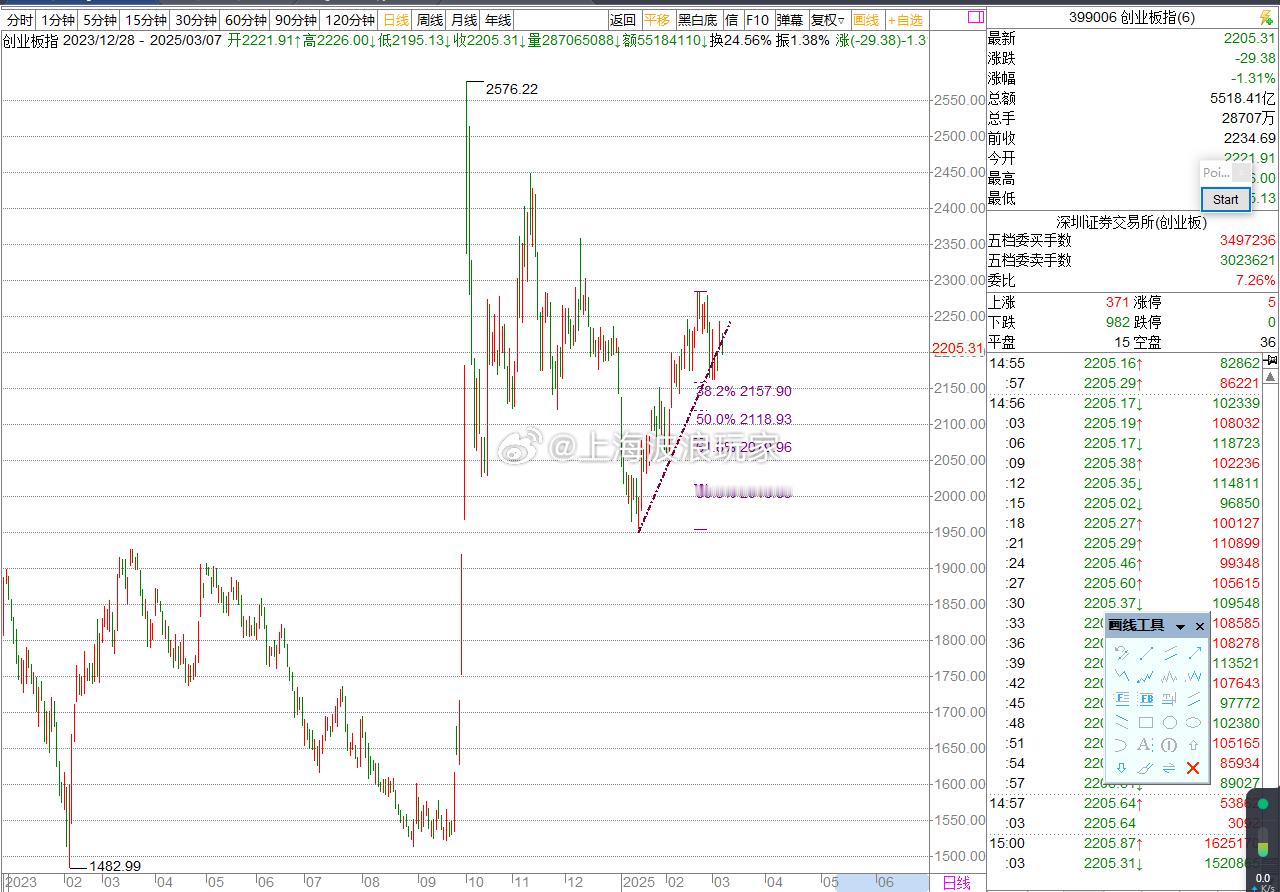
Task: Select the 日线 daily period tab
Action: (396, 20)
